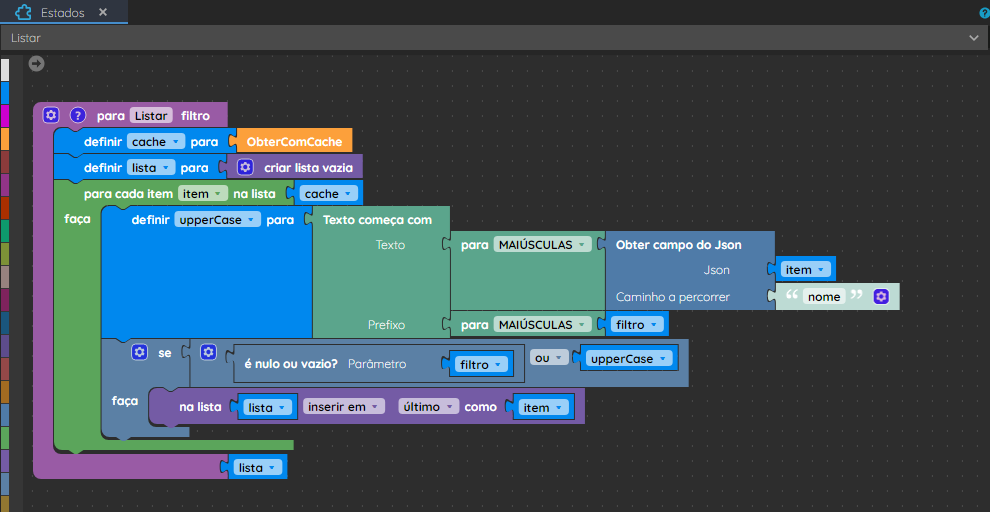The width and height of the screenshot is (990, 512).
Task: Edit the Listar function name field
Action: (x=151, y=116)
